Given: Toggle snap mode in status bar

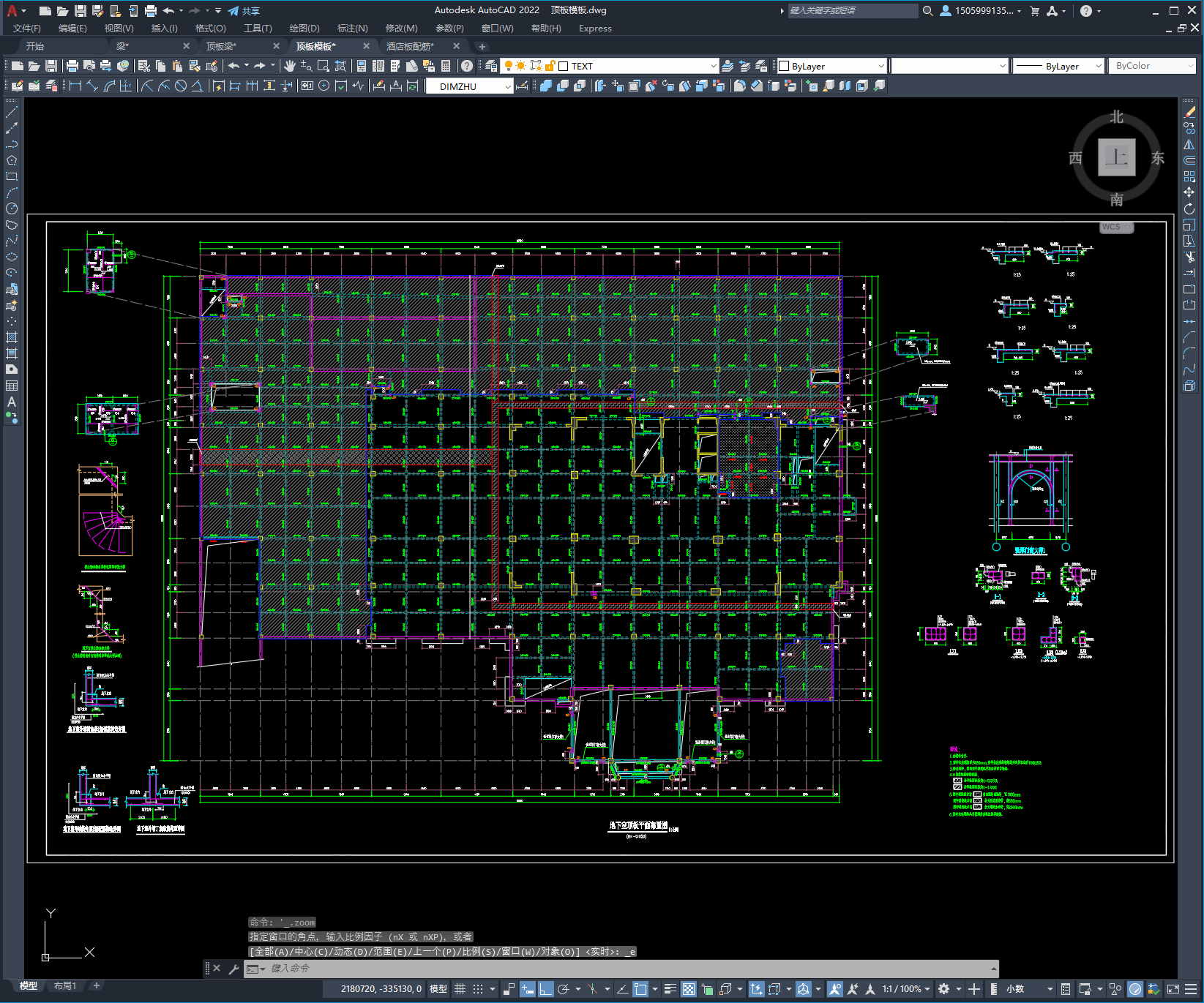Looking at the screenshot, I should (478, 989).
